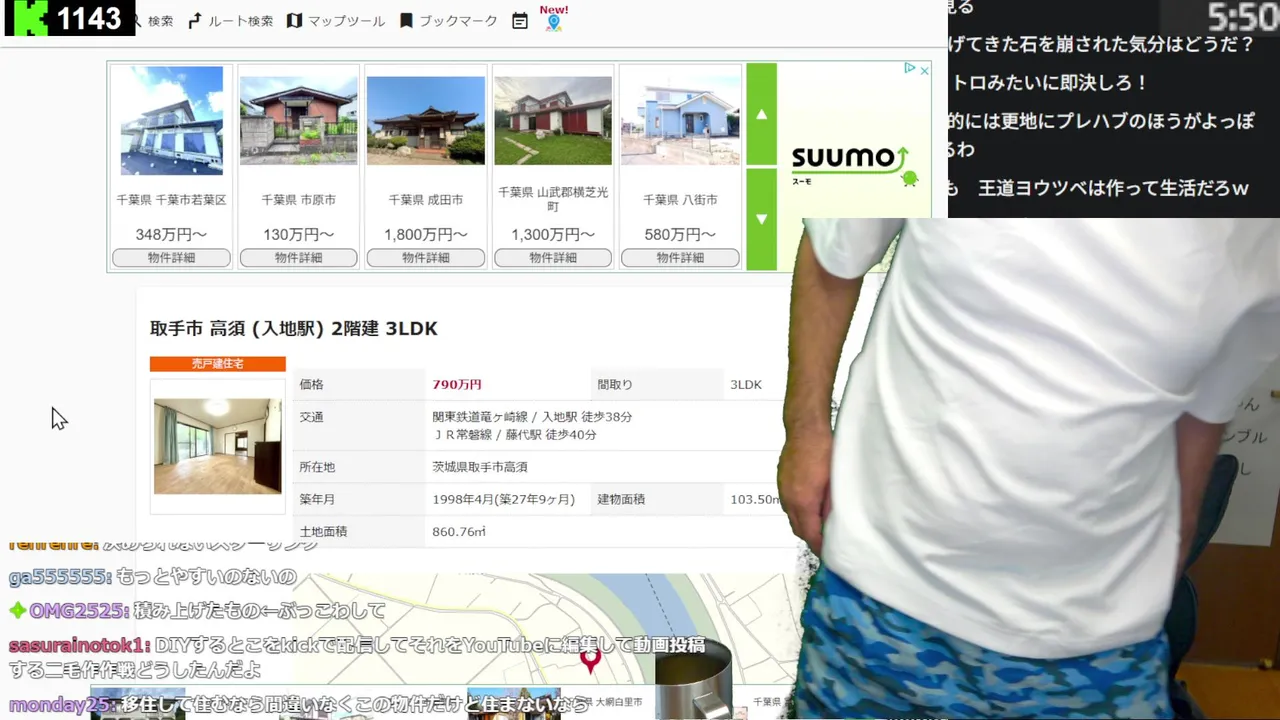This screenshot has height=720, width=1280.
Task: Open the 成田市 house photo
Action: coord(426,121)
